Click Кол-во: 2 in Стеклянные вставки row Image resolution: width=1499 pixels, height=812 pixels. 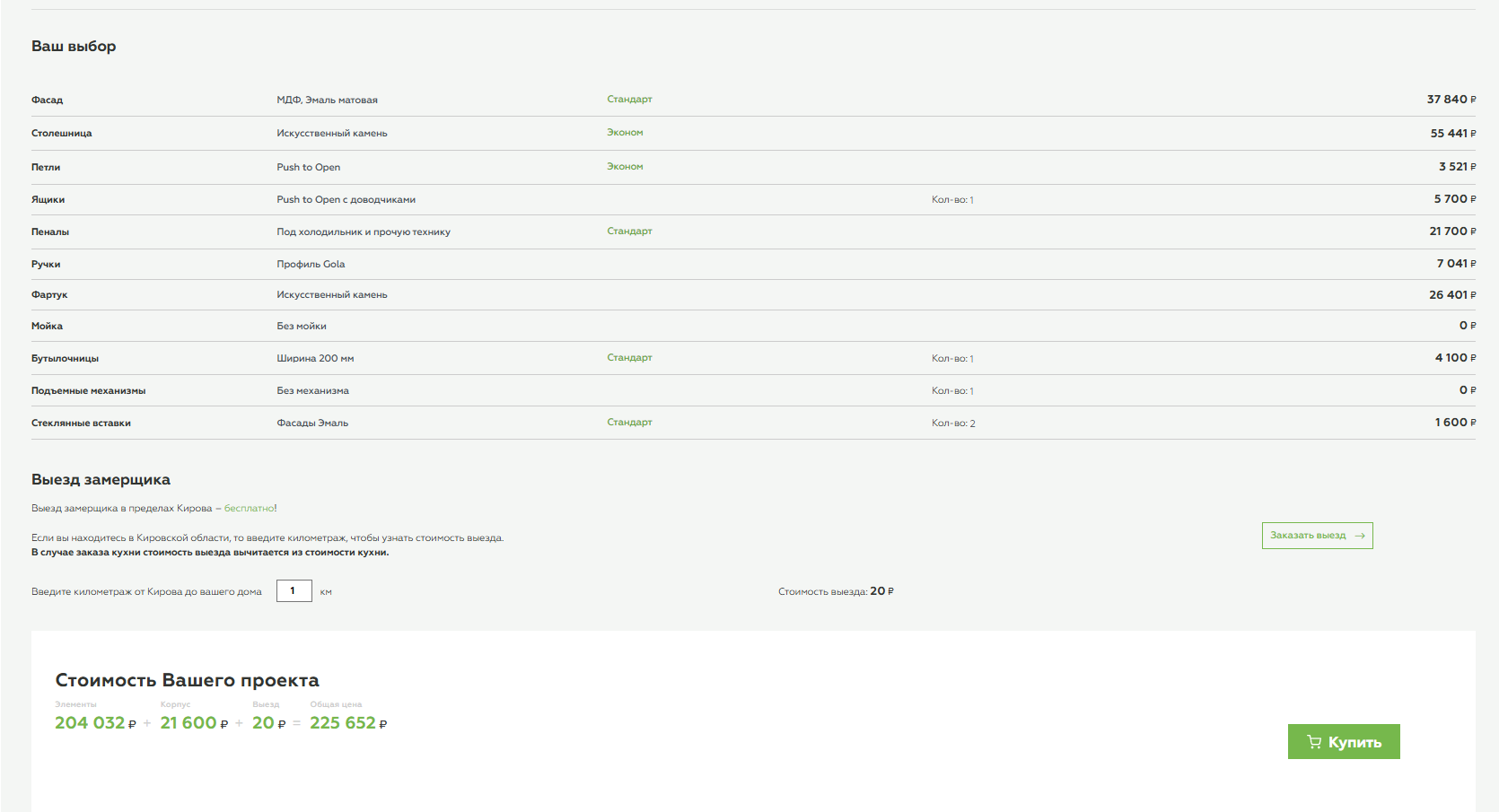952,423
